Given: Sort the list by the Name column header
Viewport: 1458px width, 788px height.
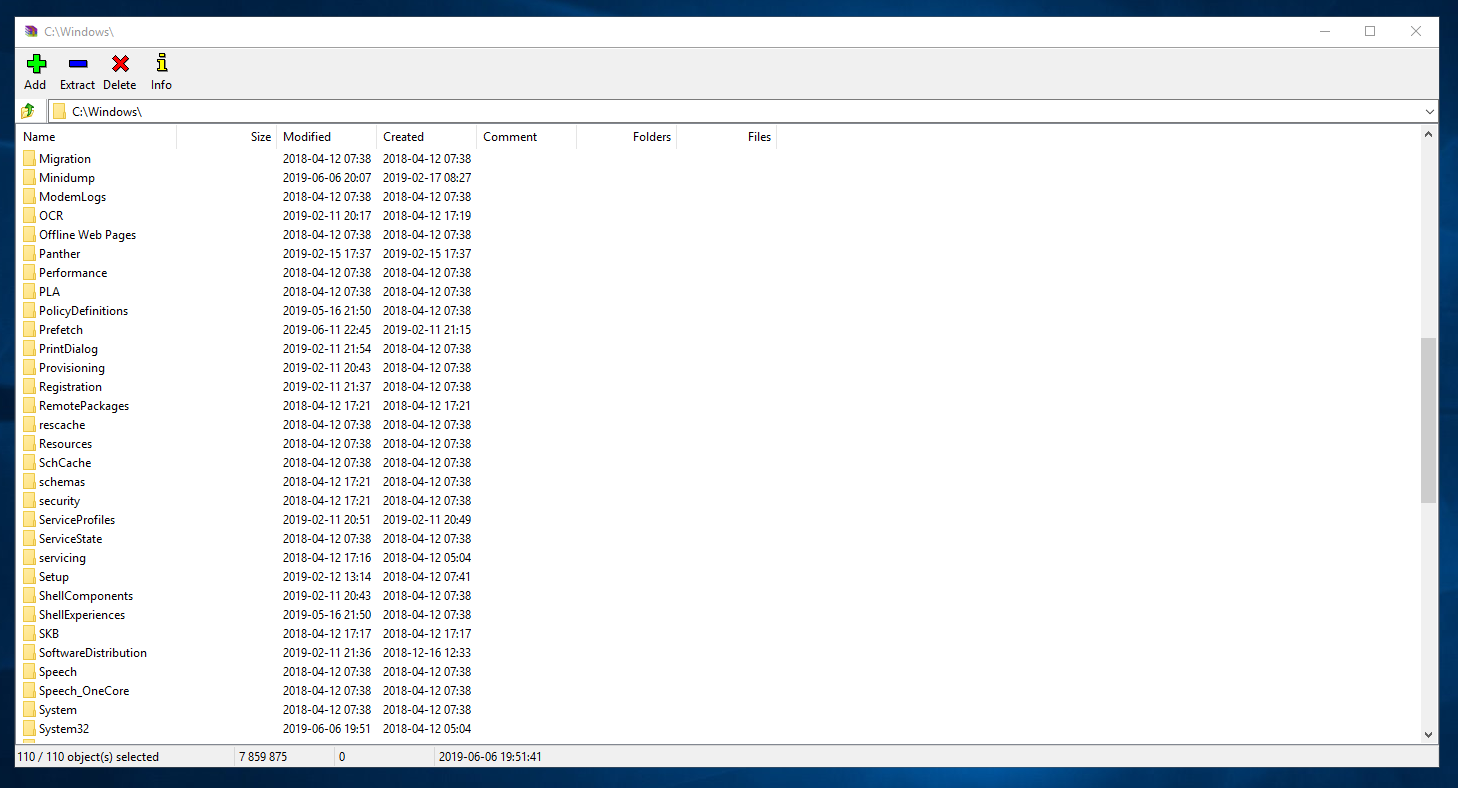Looking at the screenshot, I should click(97, 137).
